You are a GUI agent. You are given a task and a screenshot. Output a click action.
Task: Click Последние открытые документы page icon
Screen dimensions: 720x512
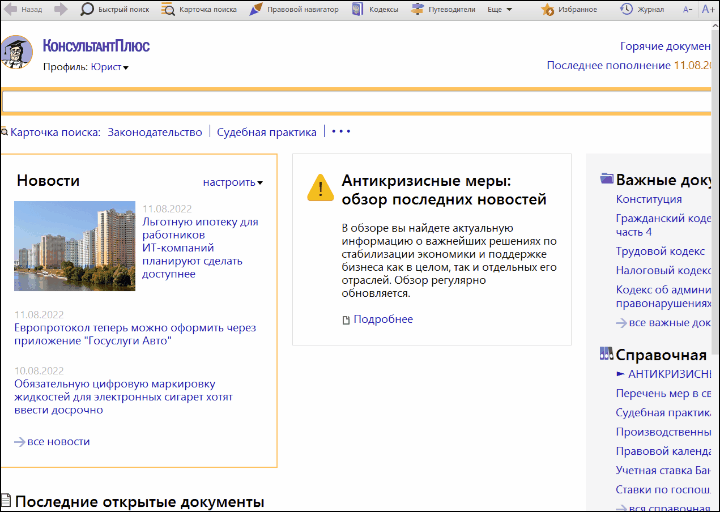click(6, 501)
